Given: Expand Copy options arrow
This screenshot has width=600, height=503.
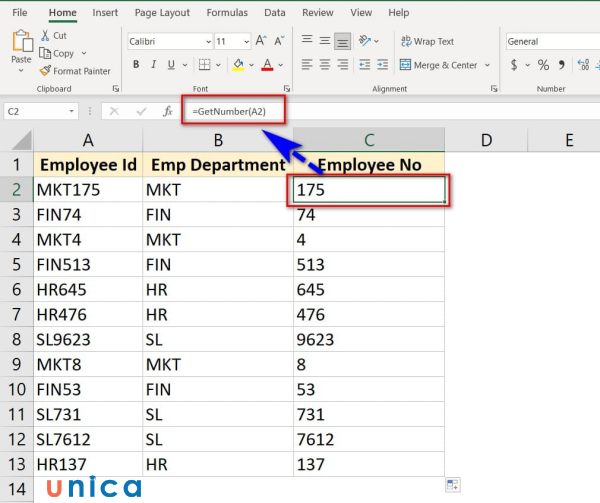Looking at the screenshot, I should pos(84,53).
